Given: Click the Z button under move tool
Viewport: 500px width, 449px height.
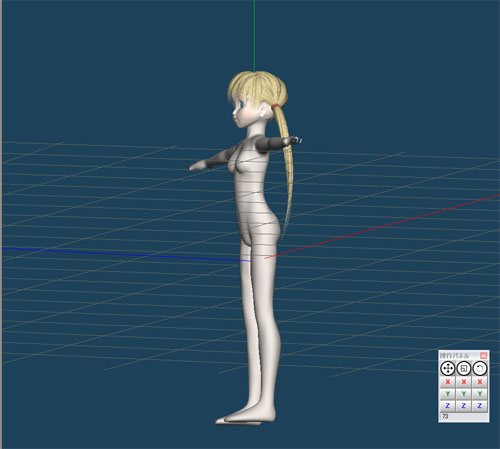Looking at the screenshot, I should click(x=448, y=406).
